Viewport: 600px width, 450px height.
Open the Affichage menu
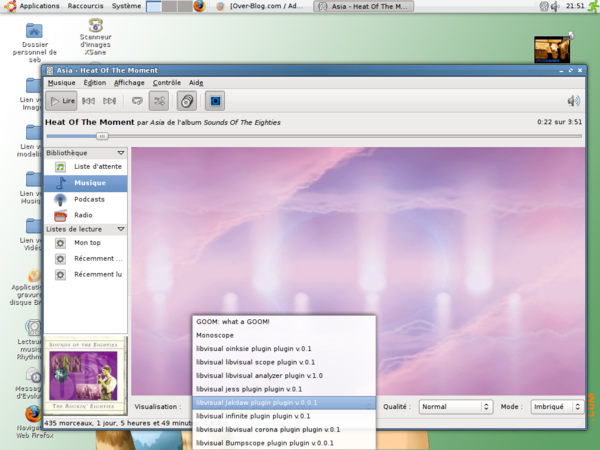[x=129, y=83]
